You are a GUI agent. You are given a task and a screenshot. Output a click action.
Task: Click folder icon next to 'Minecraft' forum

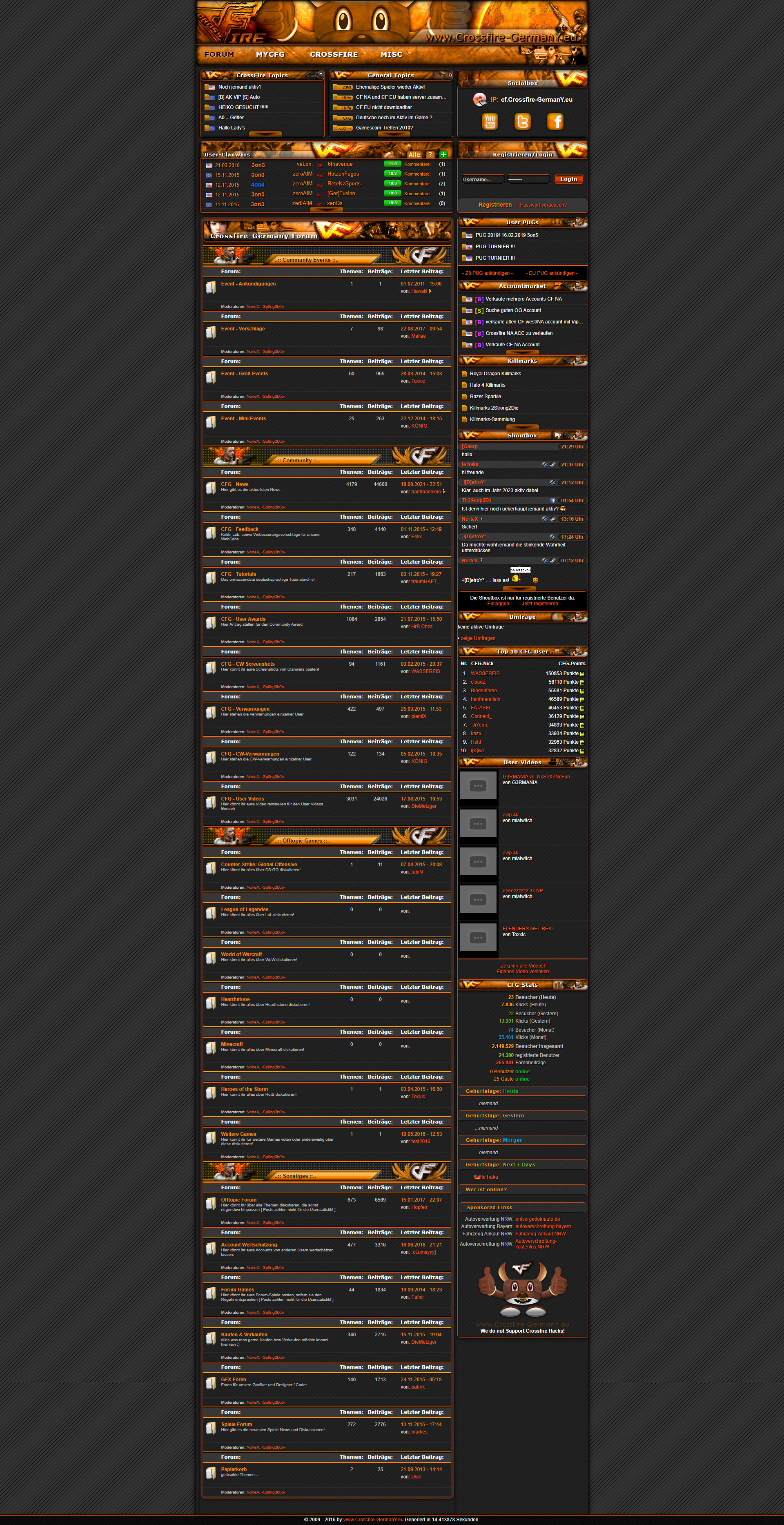pos(211,1048)
